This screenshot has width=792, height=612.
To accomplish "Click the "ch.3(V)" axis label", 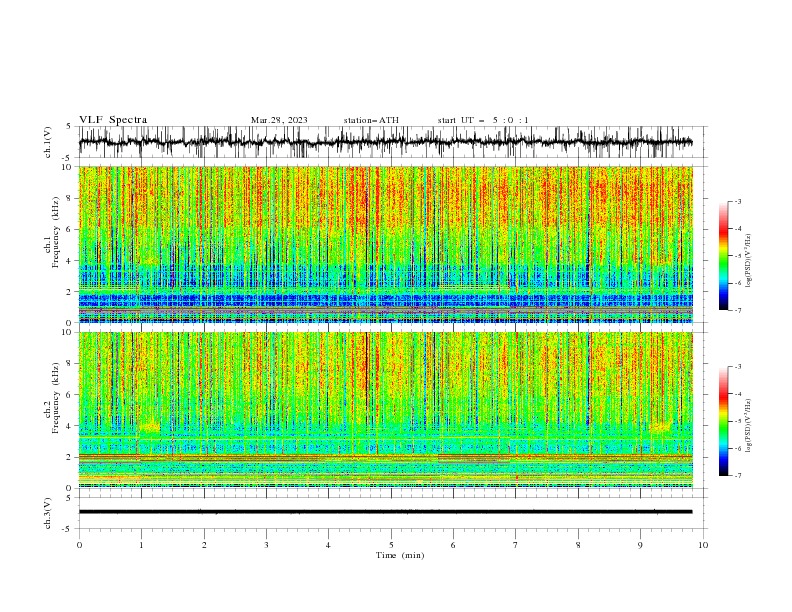I will point(48,513).
